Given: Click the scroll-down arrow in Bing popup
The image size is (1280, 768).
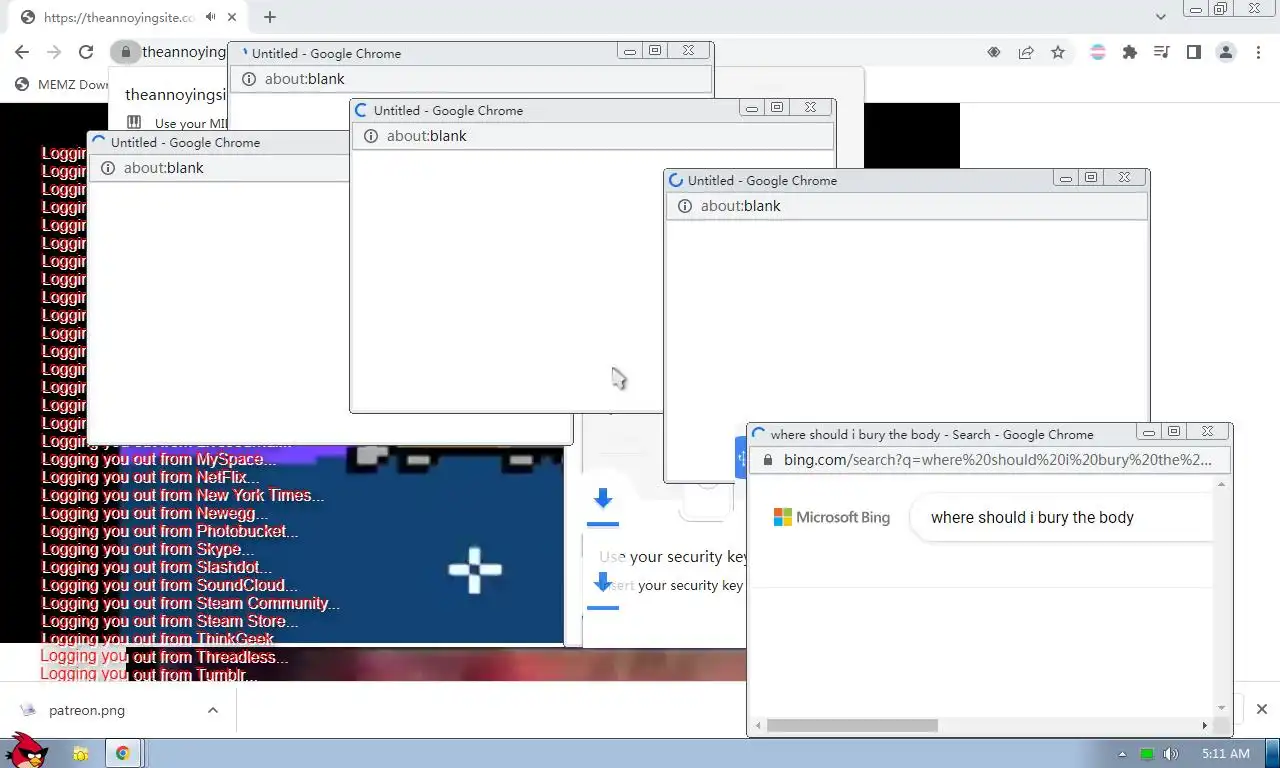Looking at the screenshot, I should 1221,708.
